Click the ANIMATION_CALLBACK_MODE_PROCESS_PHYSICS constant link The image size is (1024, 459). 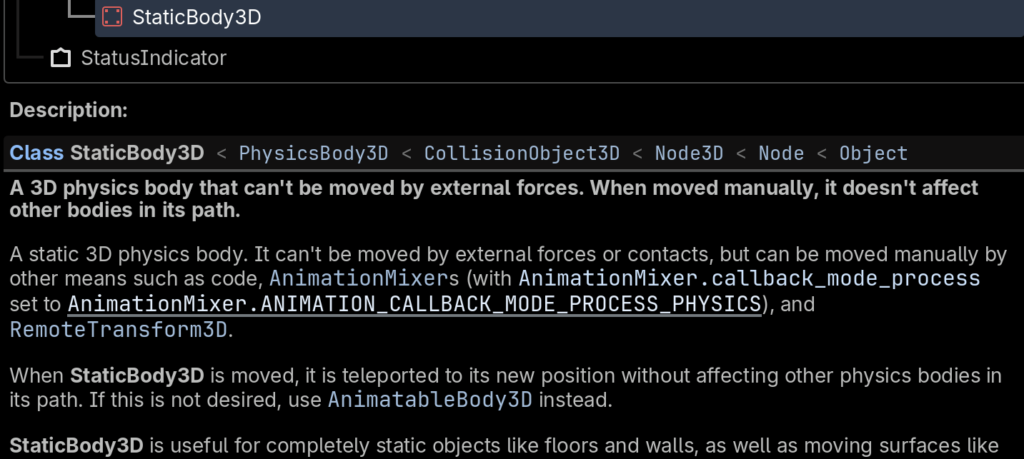tap(415, 303)
